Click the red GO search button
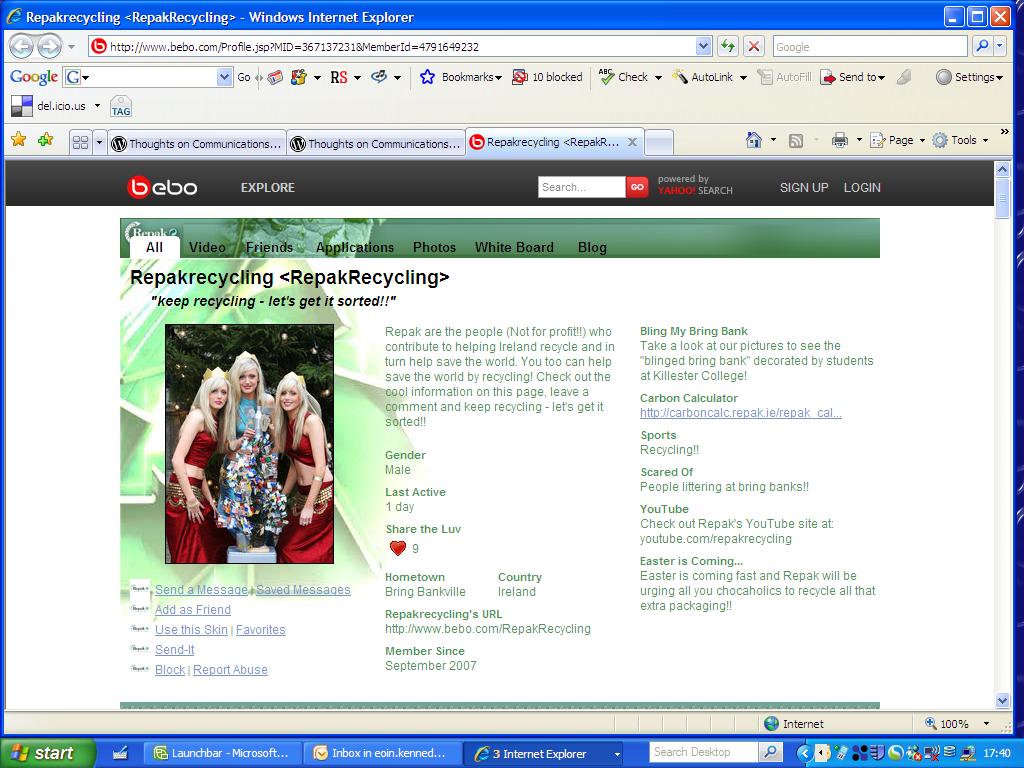 pyautogui.click(x=637, y=187)
